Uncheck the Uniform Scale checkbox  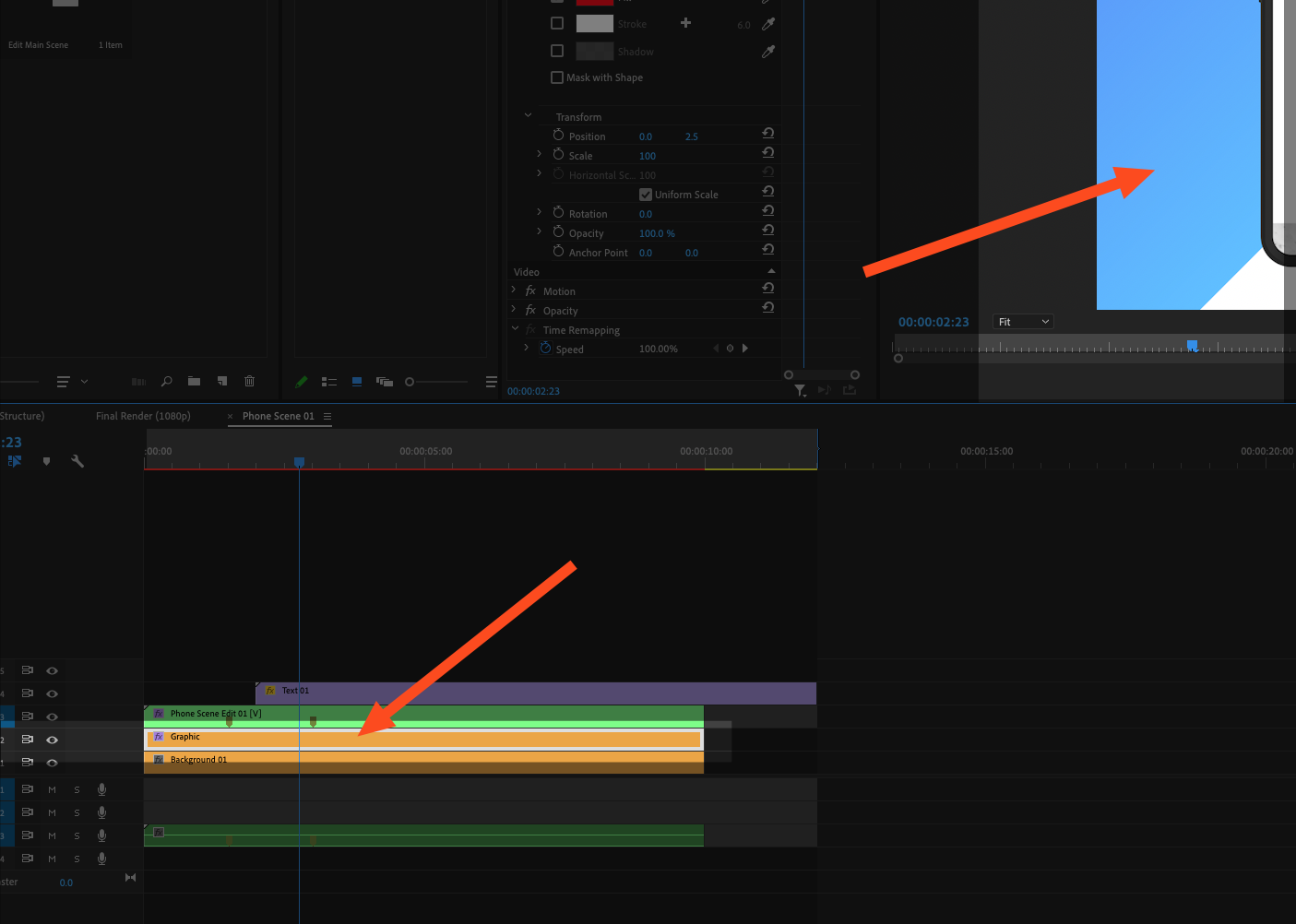(646, 195)
